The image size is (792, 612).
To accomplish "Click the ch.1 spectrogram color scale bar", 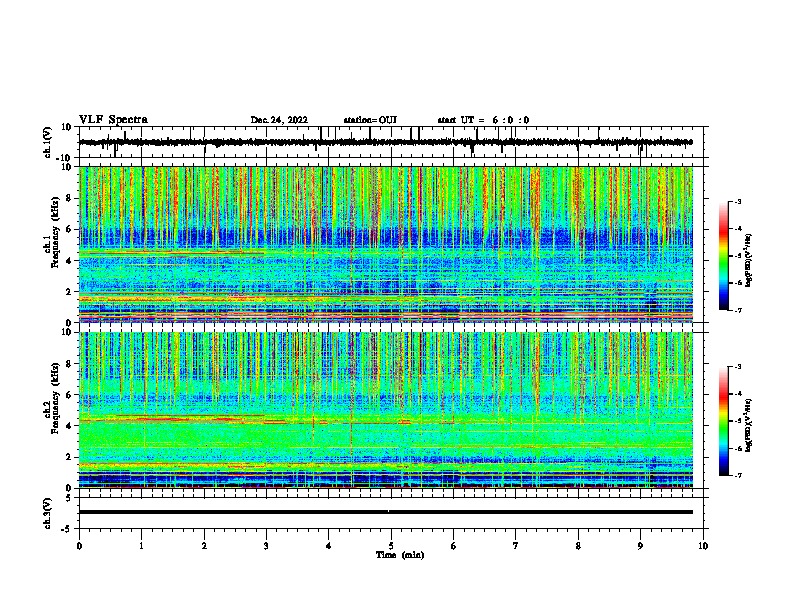I will pyautogui.click(x=723, y=256).
